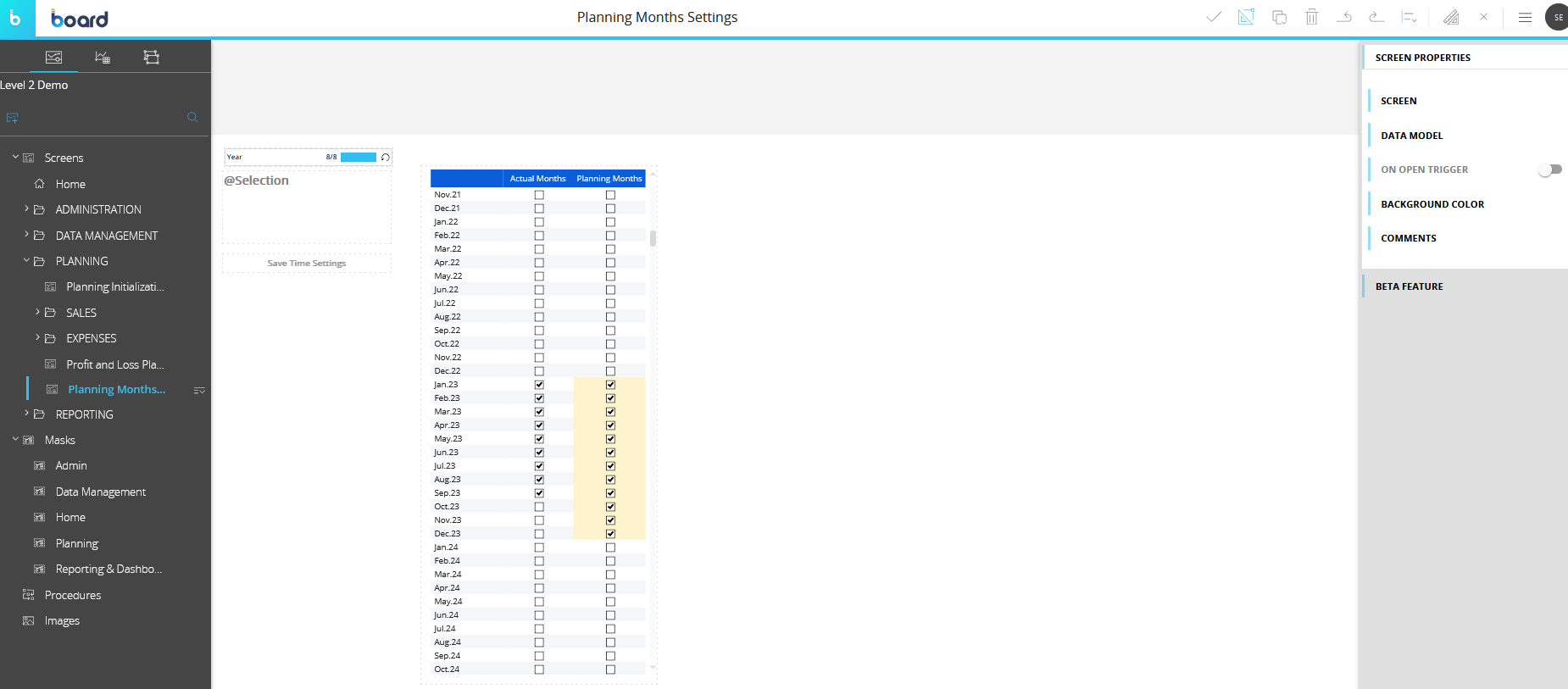Click the Reporting & Dashboard mask icon

coord(39,569)
